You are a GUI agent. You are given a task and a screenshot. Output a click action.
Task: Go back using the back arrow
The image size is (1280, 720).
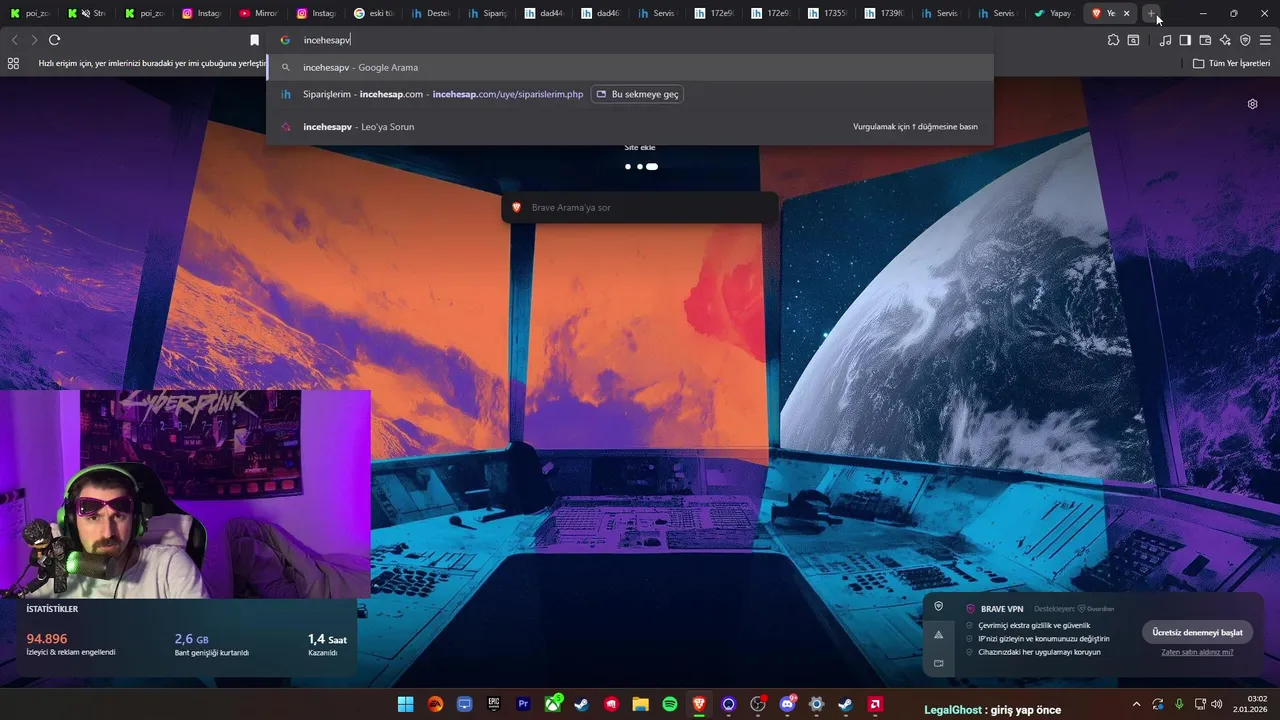(14, 40)
